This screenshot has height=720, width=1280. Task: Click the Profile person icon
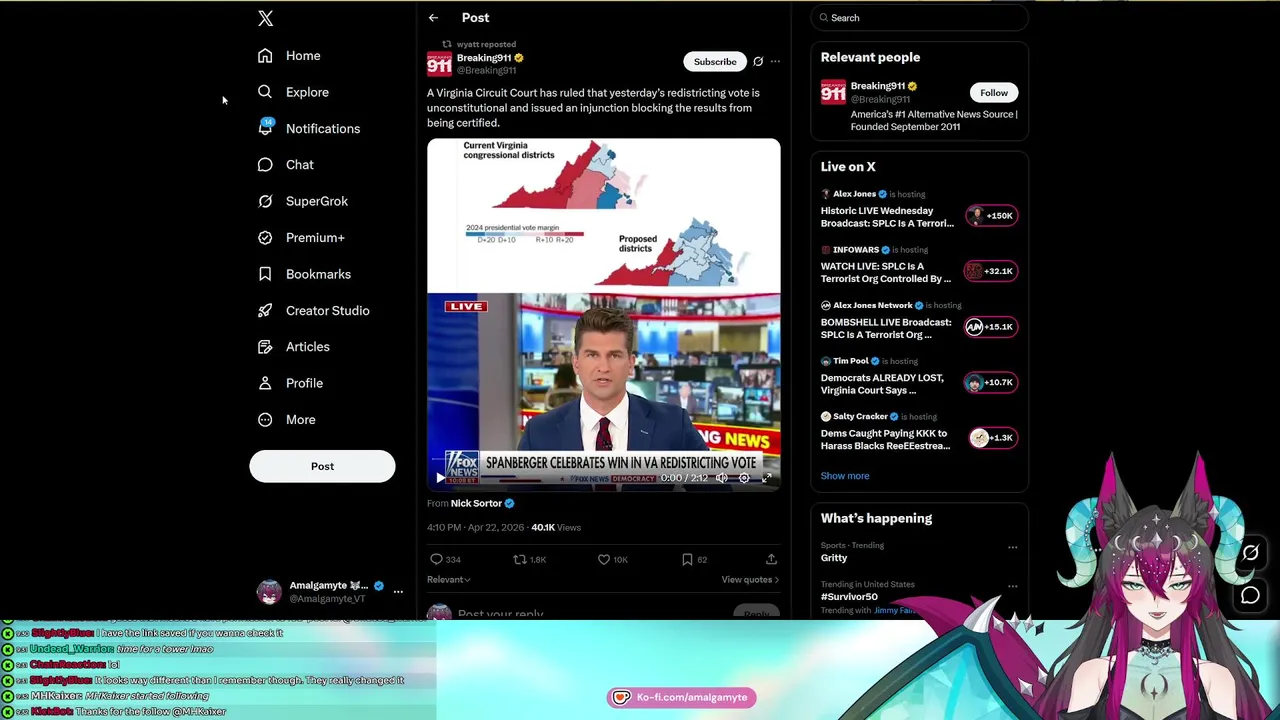[265, 383]
